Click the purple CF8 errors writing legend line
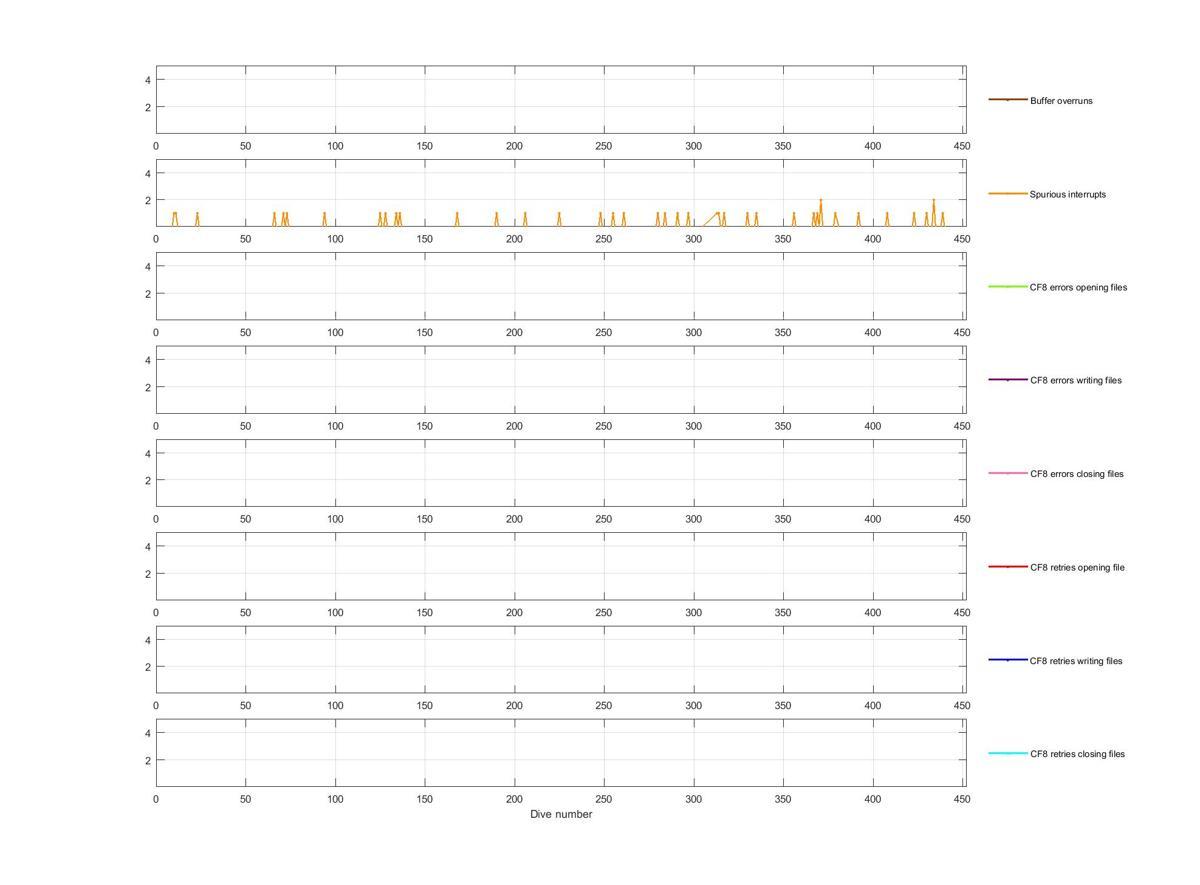Image resolution: width=1200 pixels, height=885 pixels. pyautogui.click(x=1008, y=380)
